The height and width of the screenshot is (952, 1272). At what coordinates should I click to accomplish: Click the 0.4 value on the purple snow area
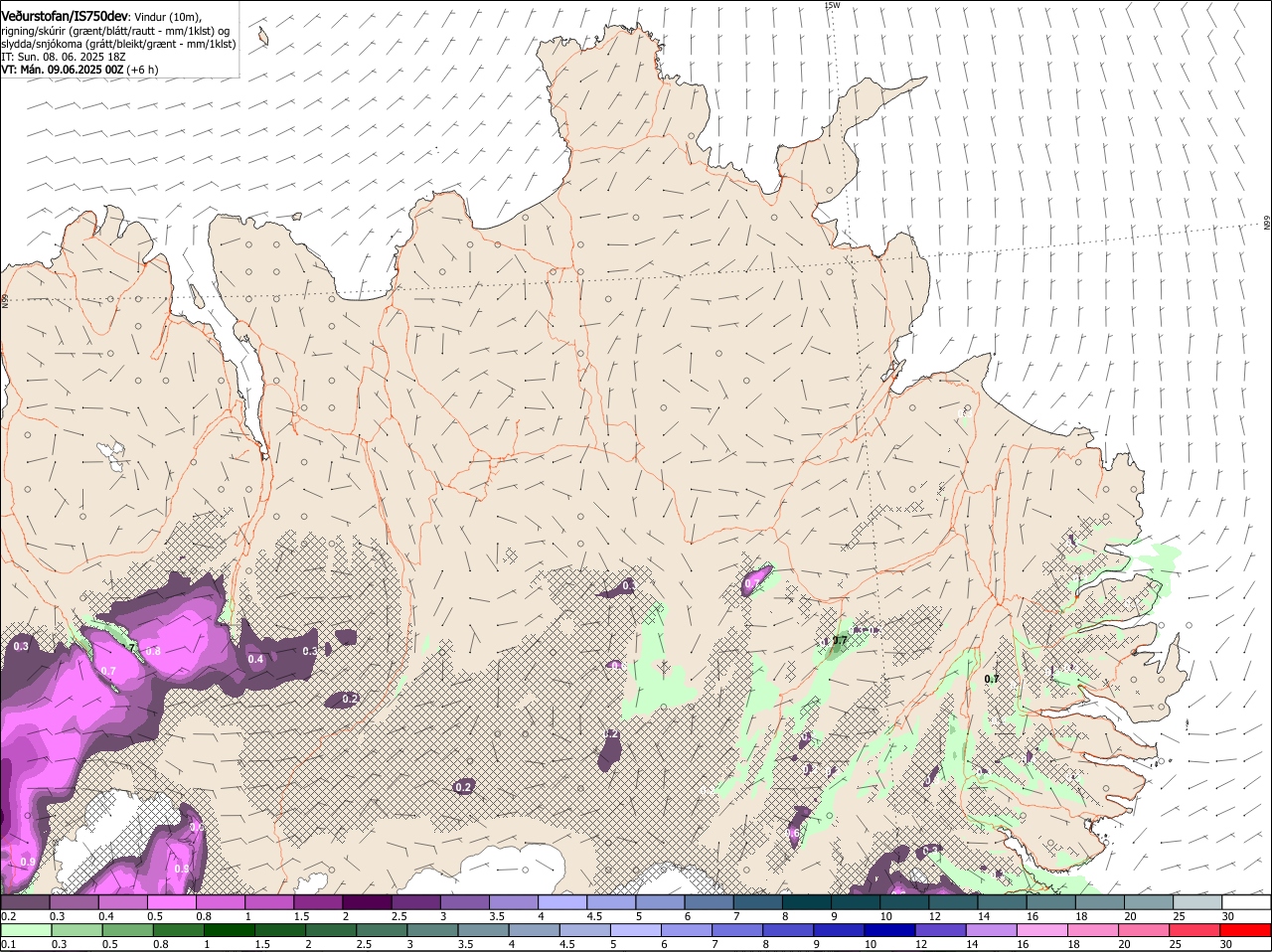(255, 659)
